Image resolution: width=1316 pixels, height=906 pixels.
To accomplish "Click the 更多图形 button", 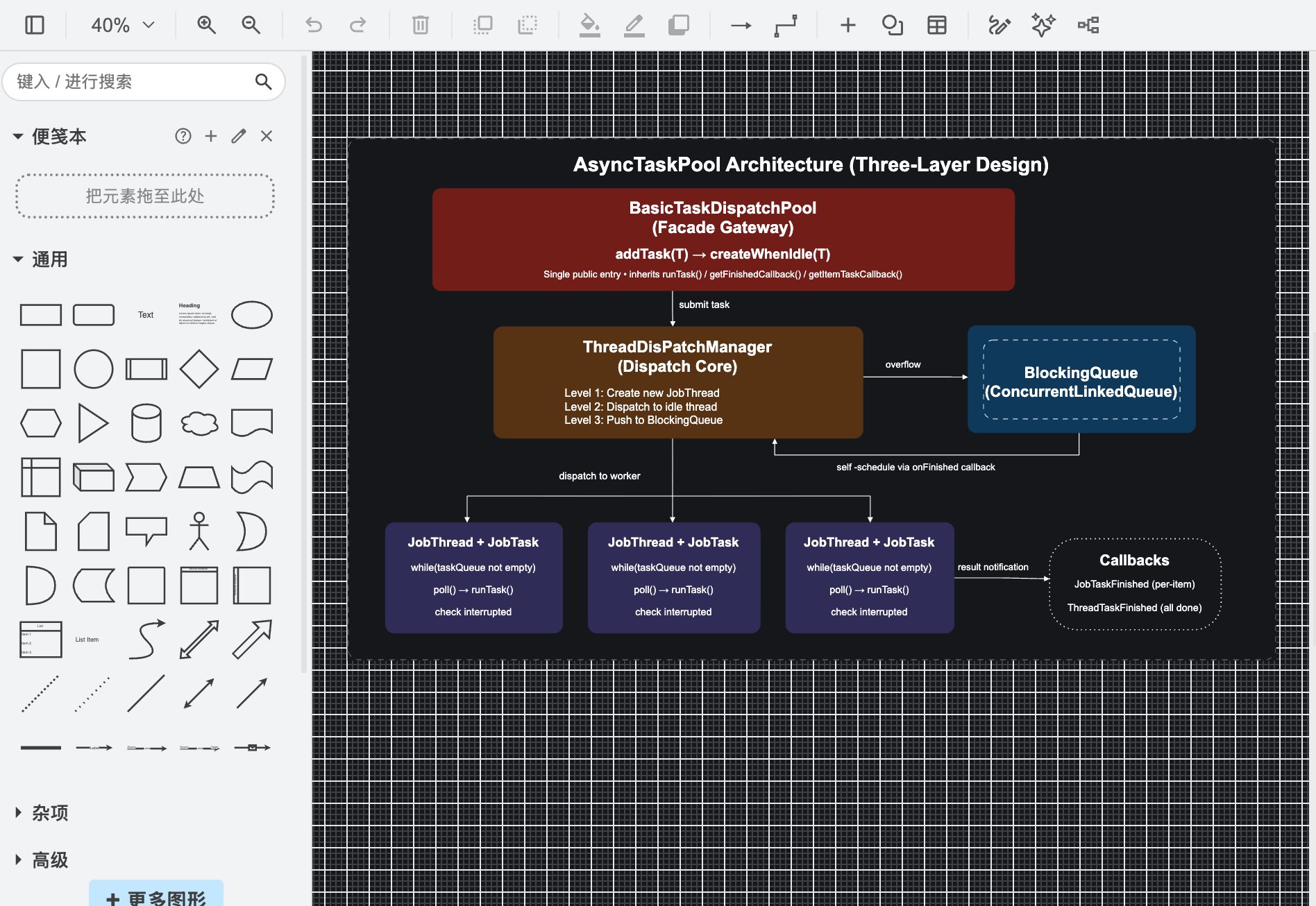I will tap(156, 895).
